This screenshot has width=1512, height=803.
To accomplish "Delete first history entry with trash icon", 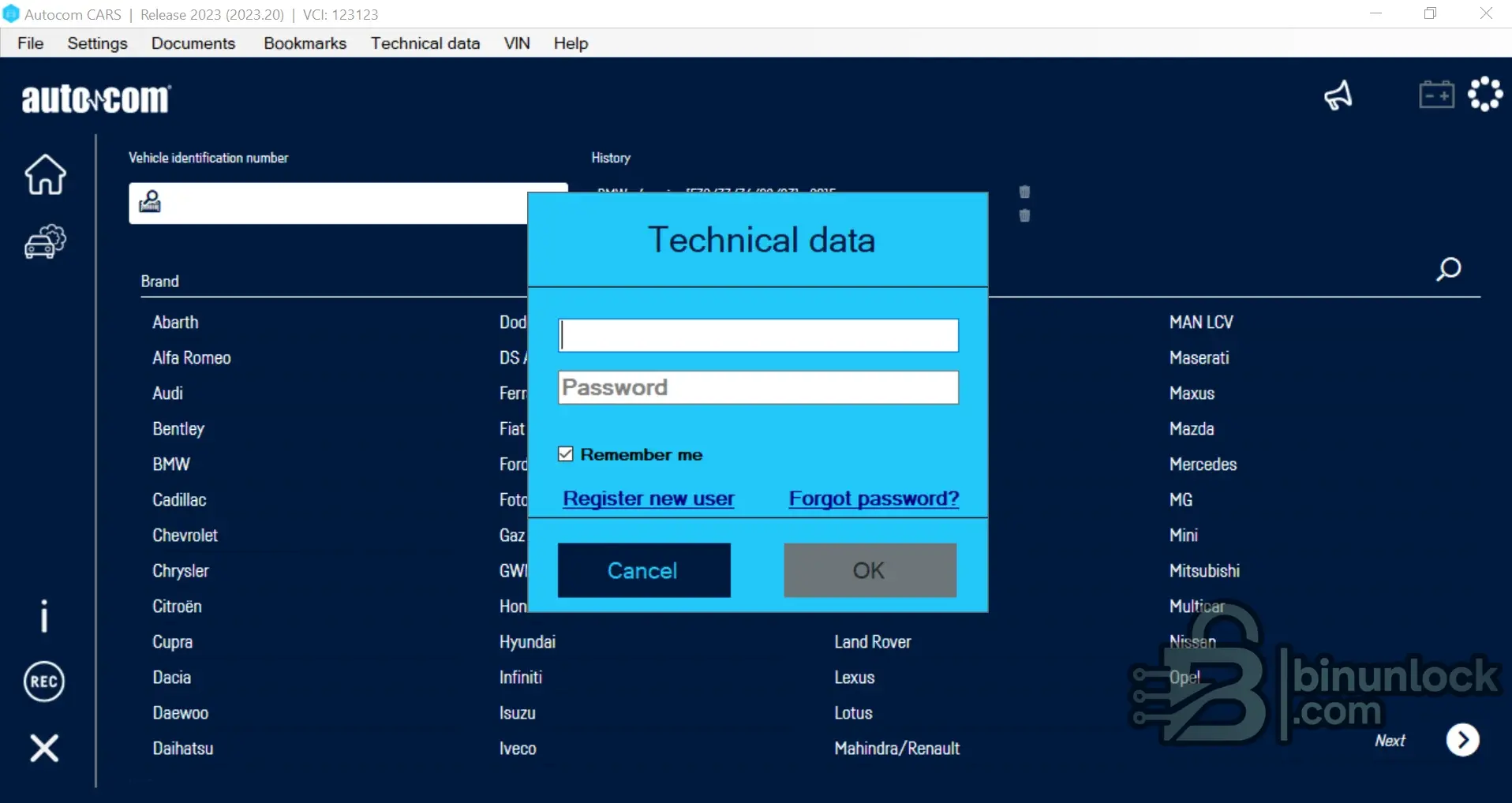I will (1024, 192).
